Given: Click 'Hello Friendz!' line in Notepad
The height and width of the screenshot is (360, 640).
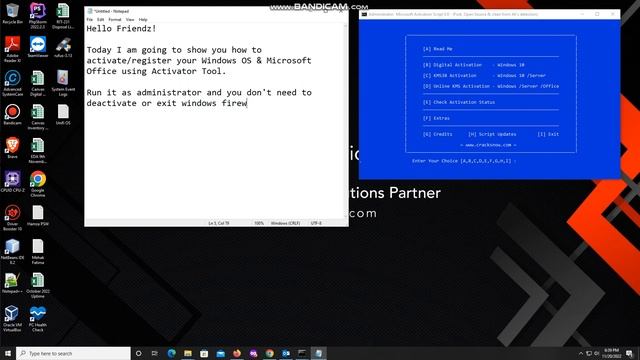Looking at the screenshot, I should click(x=121, y=29).
